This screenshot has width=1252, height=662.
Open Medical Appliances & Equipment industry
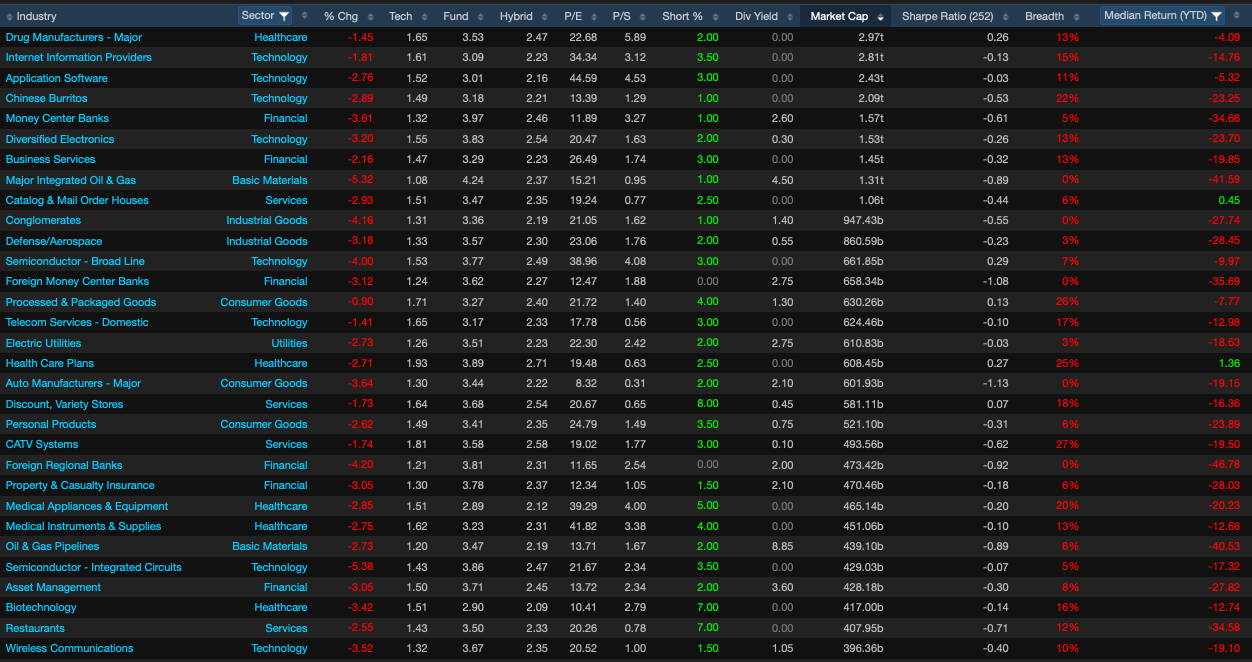87,506
